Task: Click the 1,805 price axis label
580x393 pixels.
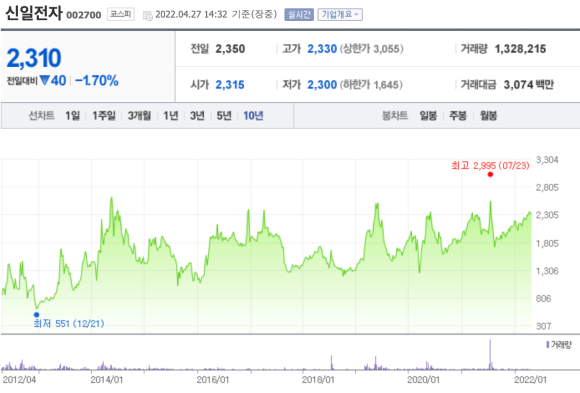Action: 547,243
